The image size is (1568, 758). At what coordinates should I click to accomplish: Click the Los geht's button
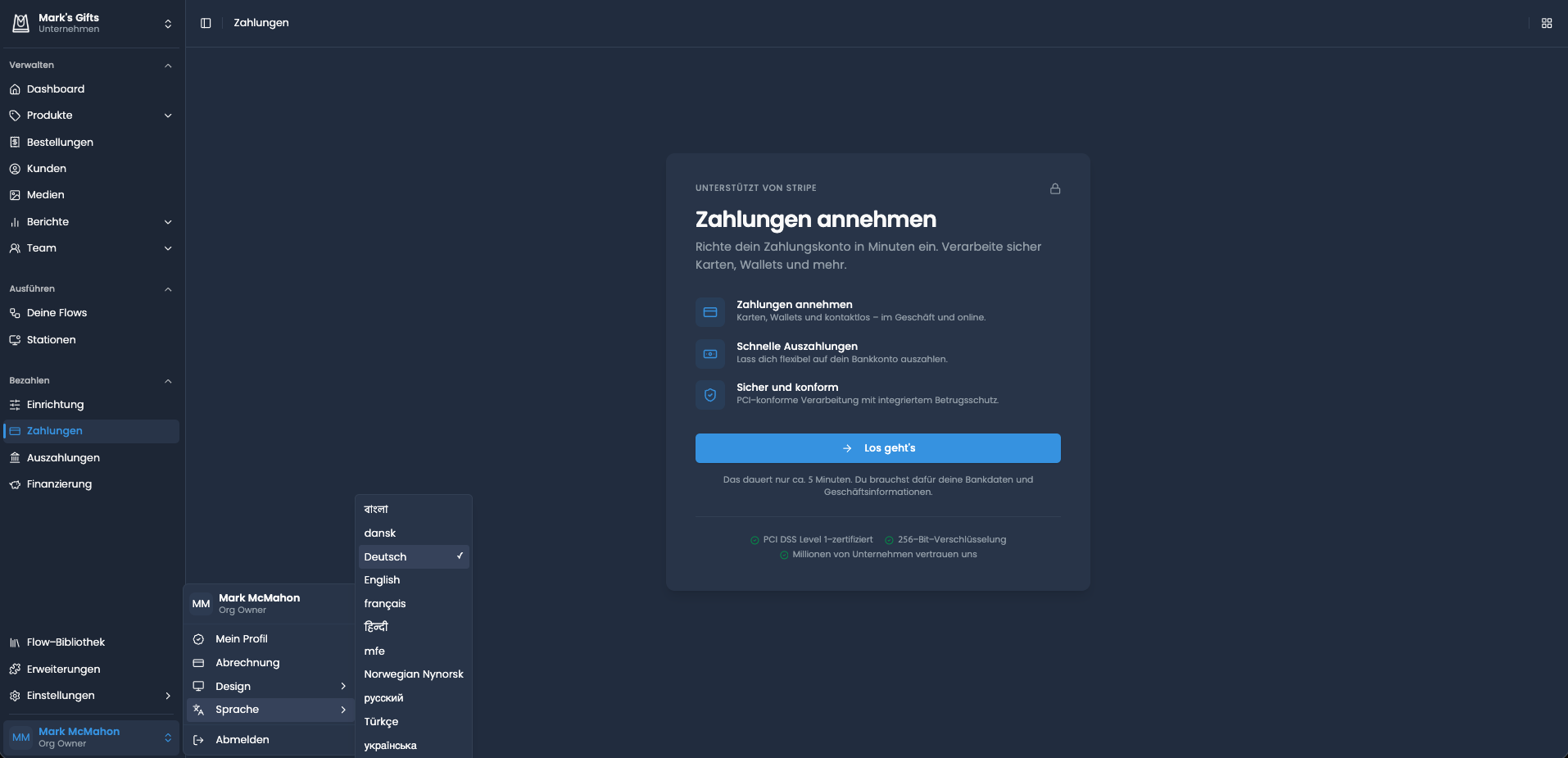(877, 448)
